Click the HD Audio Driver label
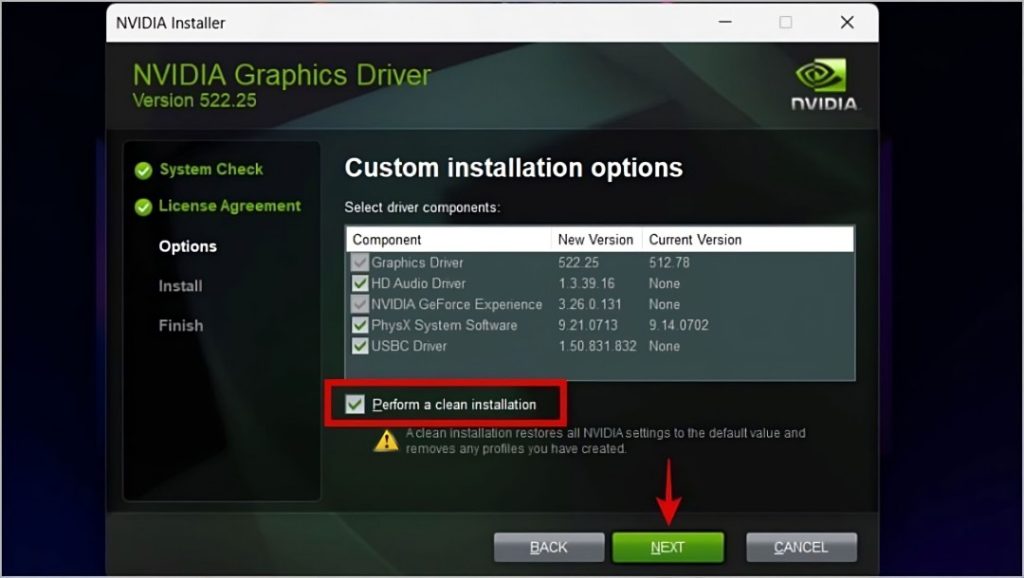Viewport: 1024px width, 578px height. [x=419, y=283]
